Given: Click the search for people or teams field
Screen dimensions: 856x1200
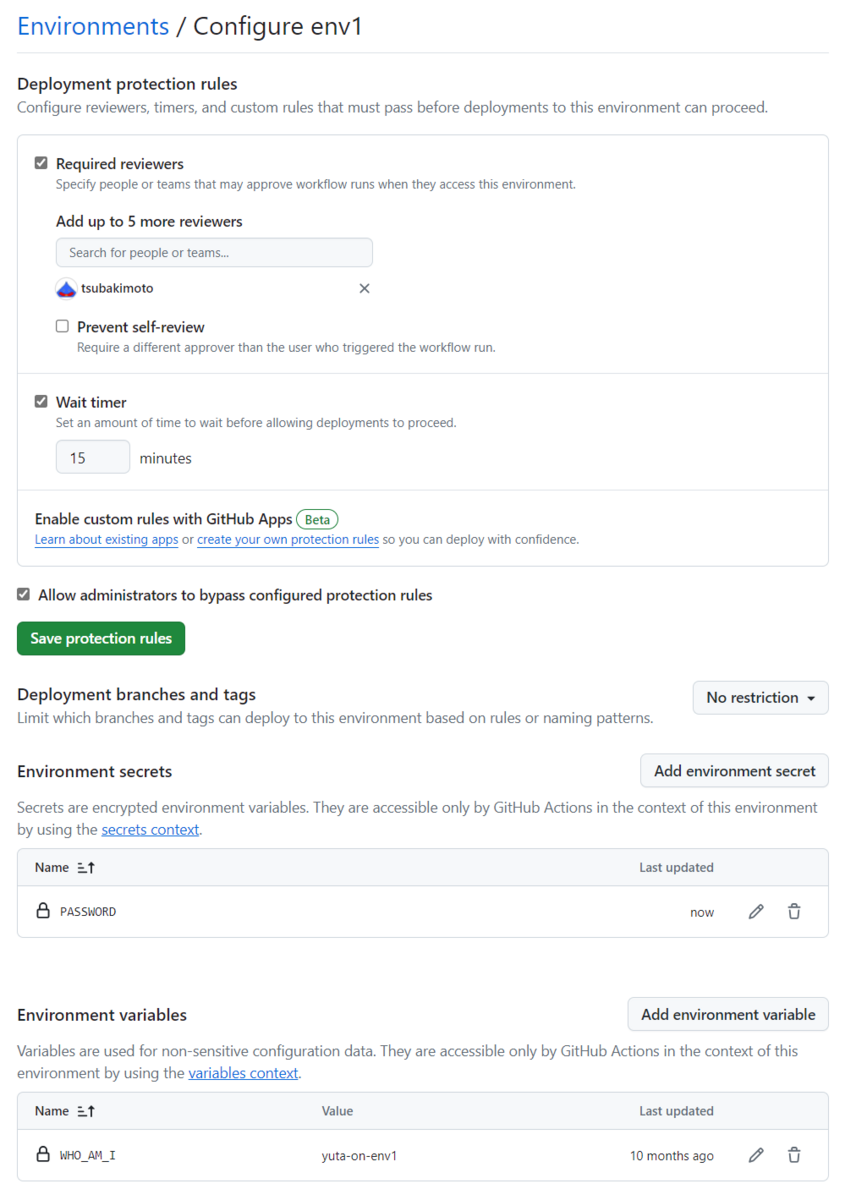Looking at the screenshot, I should 214,252.
